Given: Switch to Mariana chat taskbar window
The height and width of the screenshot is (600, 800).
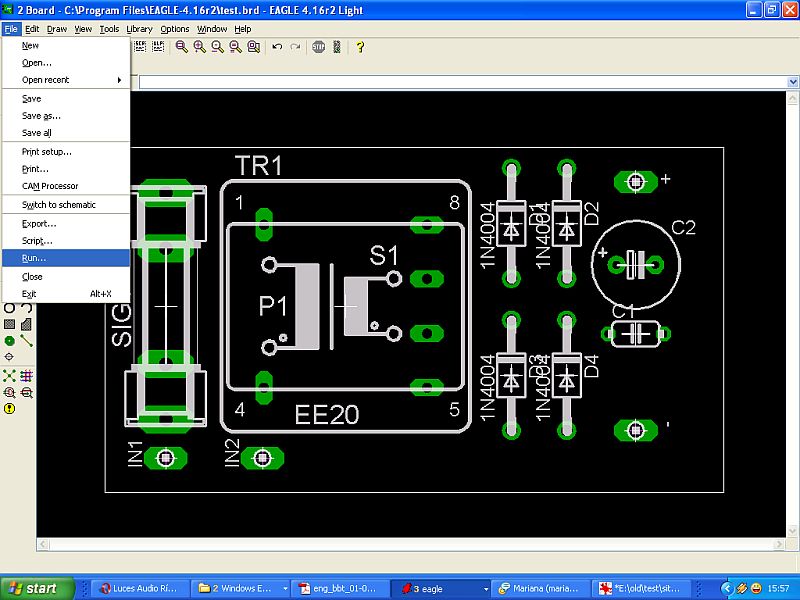Looking at the screenshot, I should click(x=541, y=589).
